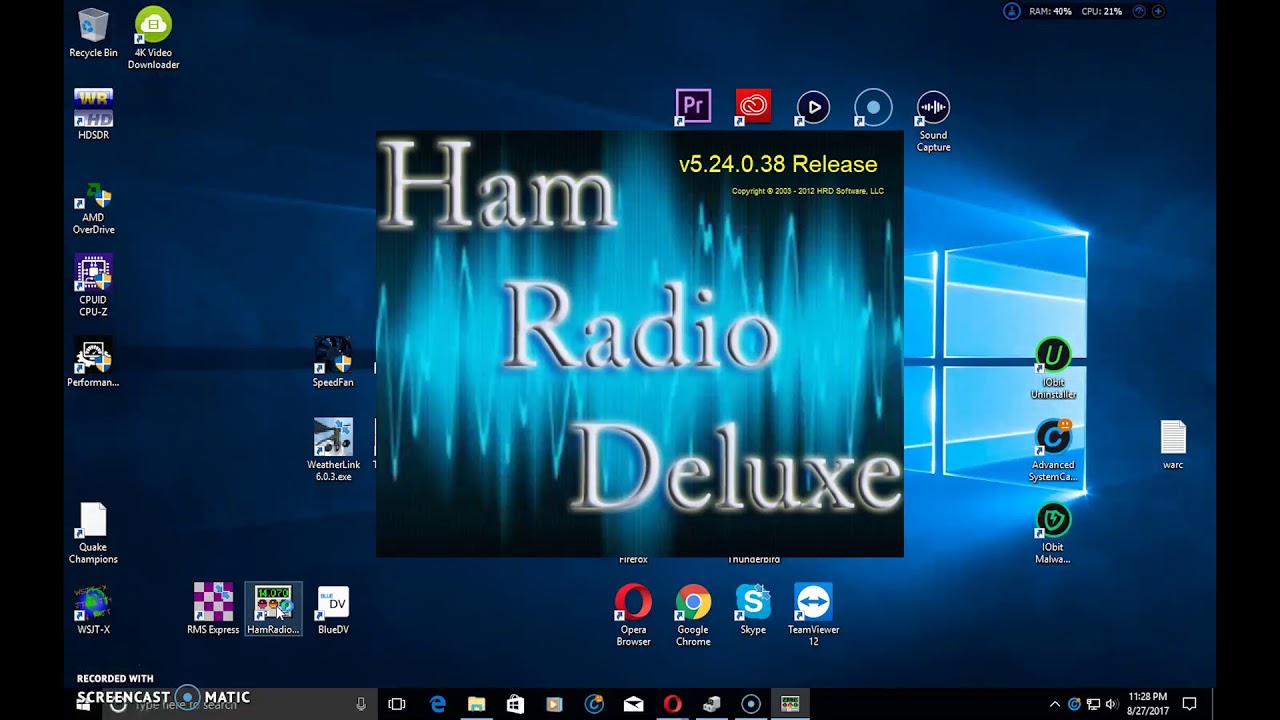Open the Performance monitor shortcut
This screenshot has height=720, width=1280.
(x=93, y=362)
